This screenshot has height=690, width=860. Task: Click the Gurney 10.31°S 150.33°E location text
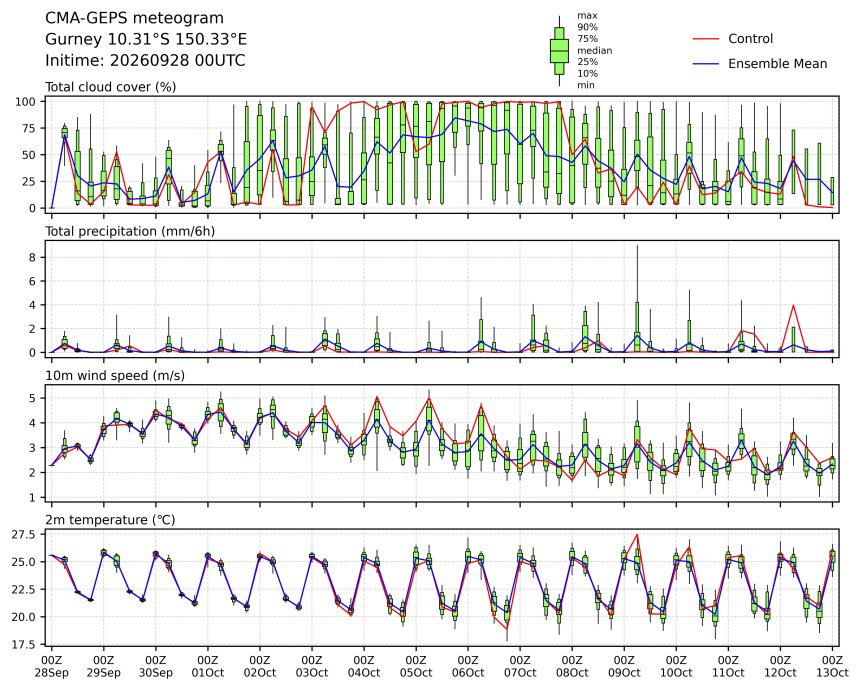pyautogui.click(x=146, y=39)
